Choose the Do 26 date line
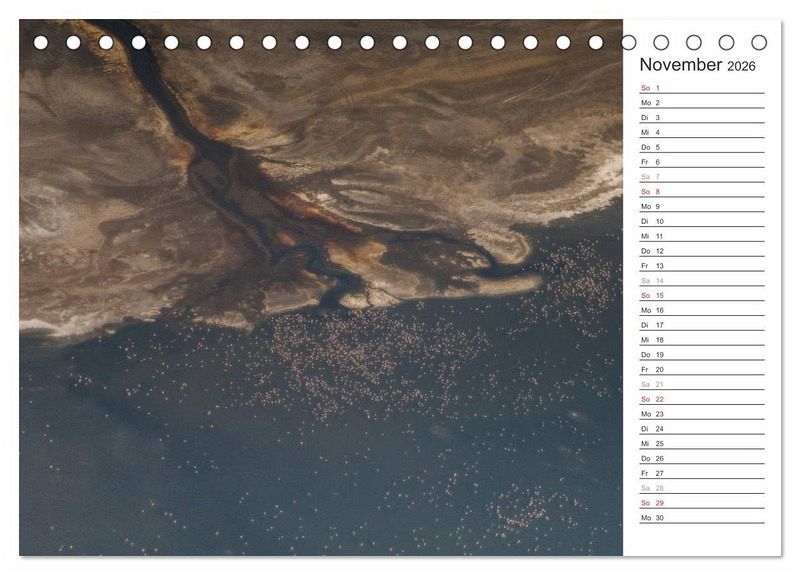 click(701, 459)
